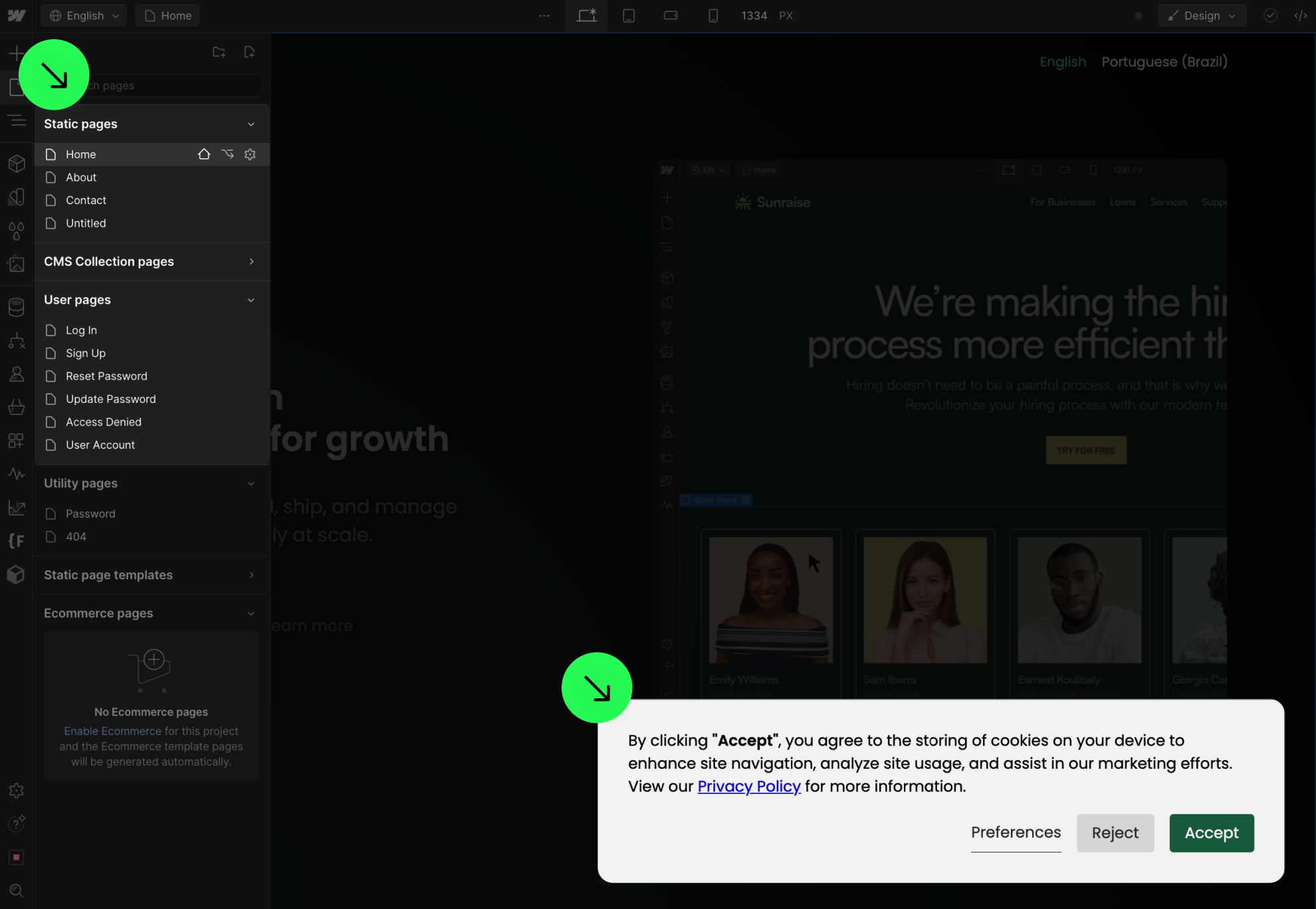The height and width of the screenshot is (909, 1316).
Task: Open the Privacy Policy link
Action: (x=749, y=786)
